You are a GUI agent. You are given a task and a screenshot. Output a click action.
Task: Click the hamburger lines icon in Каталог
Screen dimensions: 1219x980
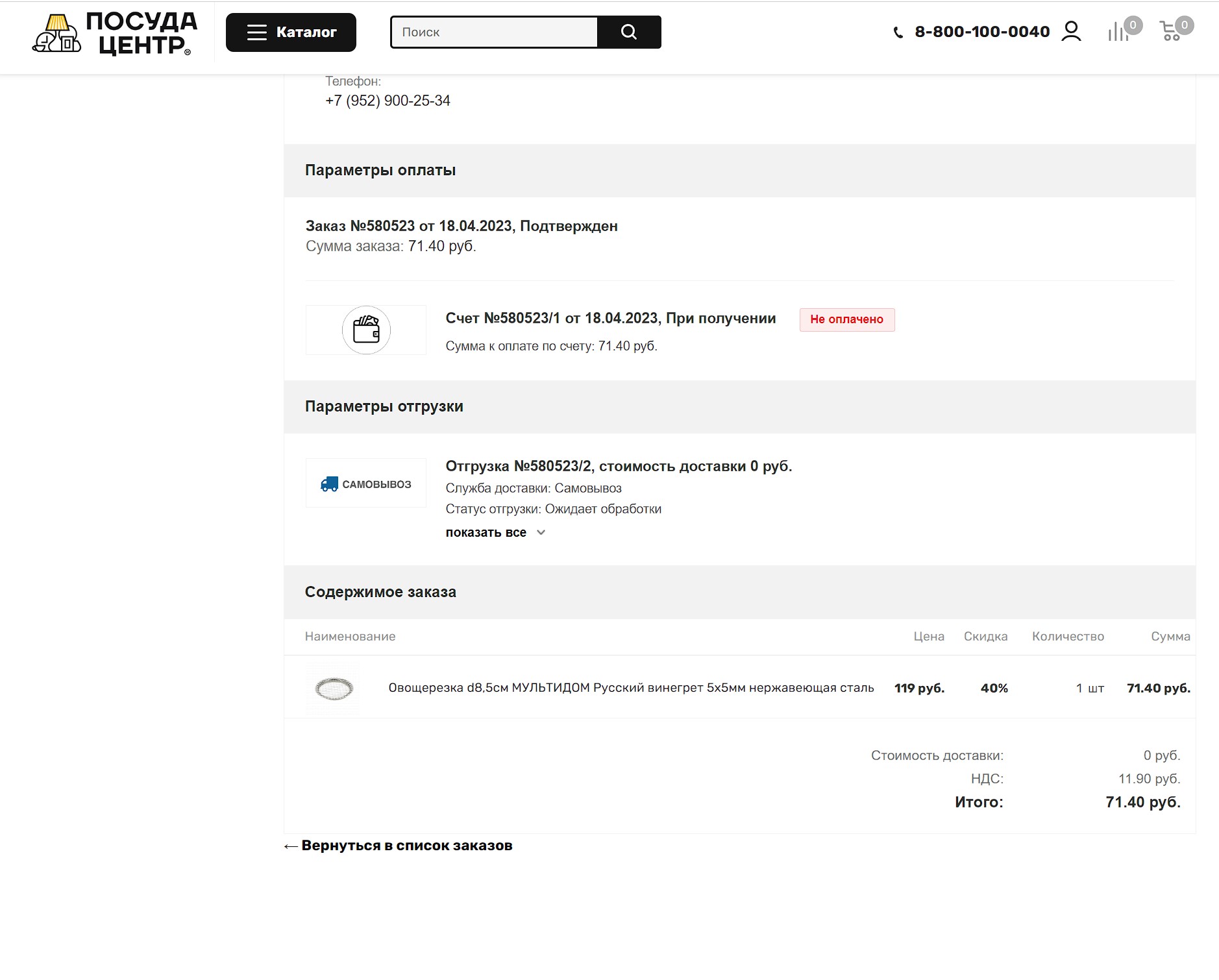[257, 32]
